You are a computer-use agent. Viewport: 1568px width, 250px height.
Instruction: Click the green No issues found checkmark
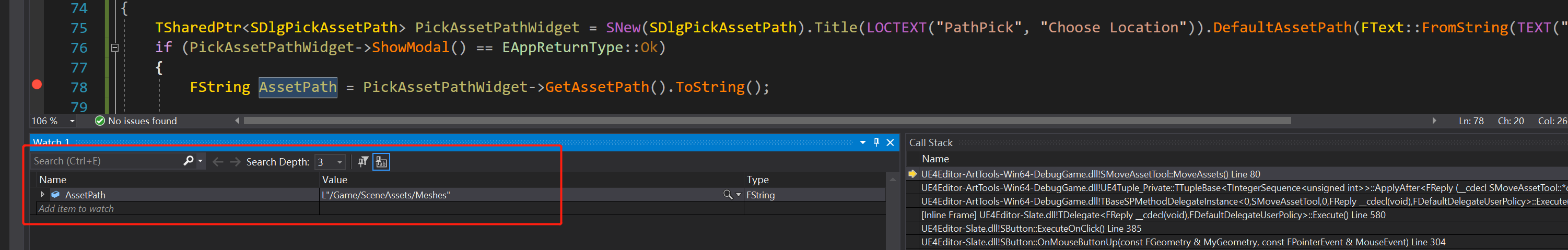point(100,121)
